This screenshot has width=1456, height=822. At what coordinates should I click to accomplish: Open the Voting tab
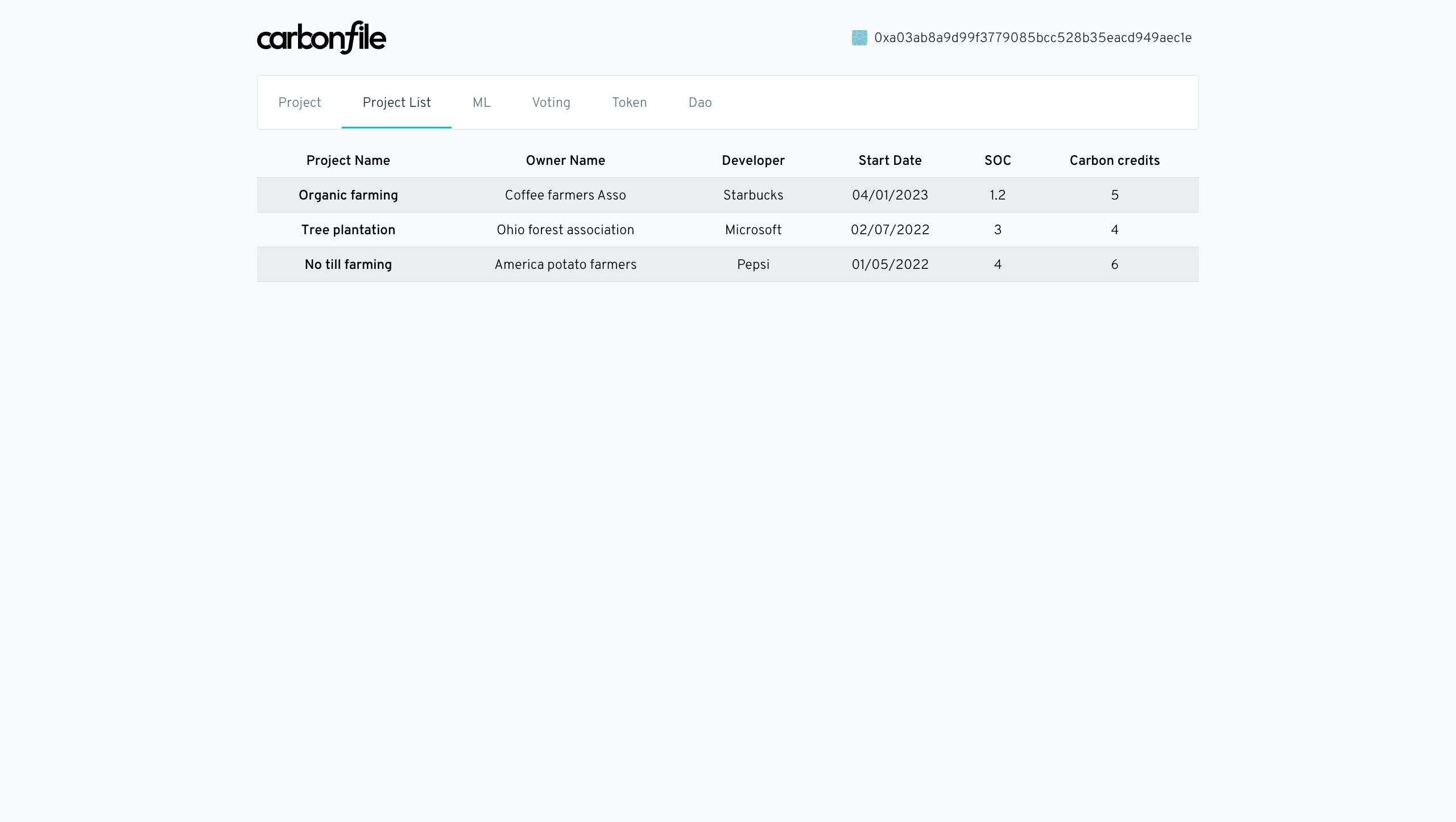pos(551,102)
